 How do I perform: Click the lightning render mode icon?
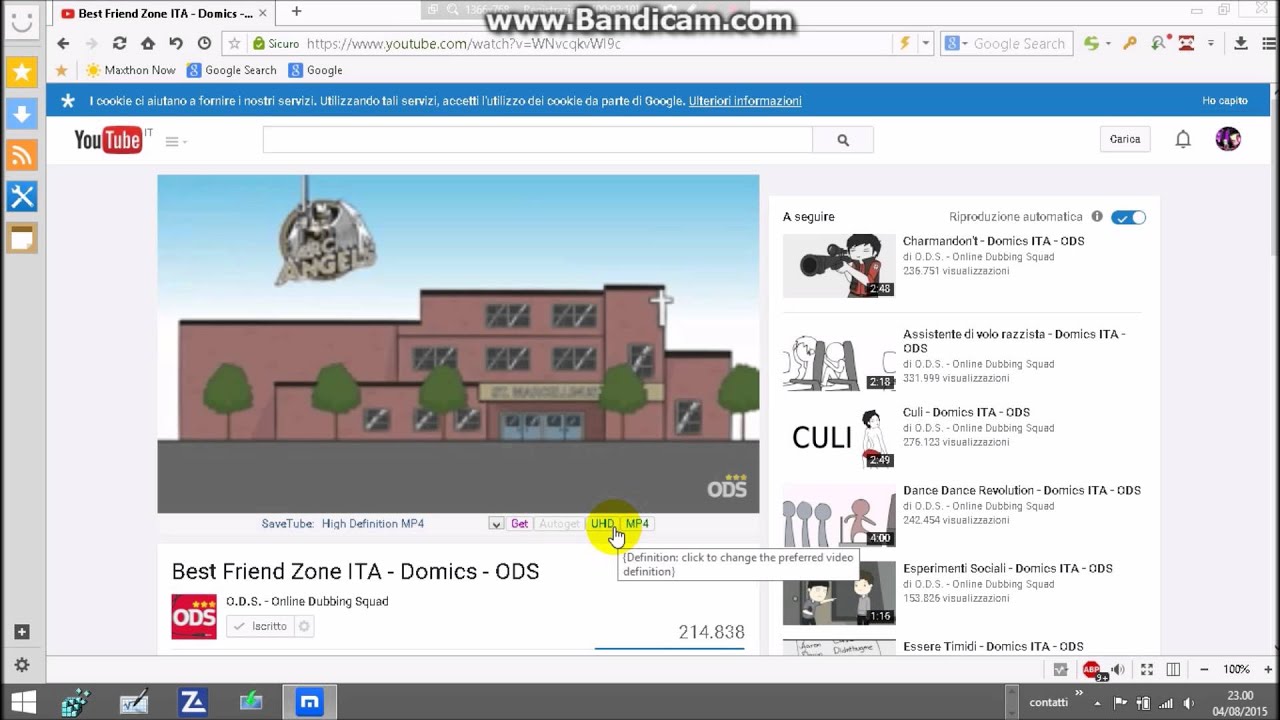click(905, 43)
